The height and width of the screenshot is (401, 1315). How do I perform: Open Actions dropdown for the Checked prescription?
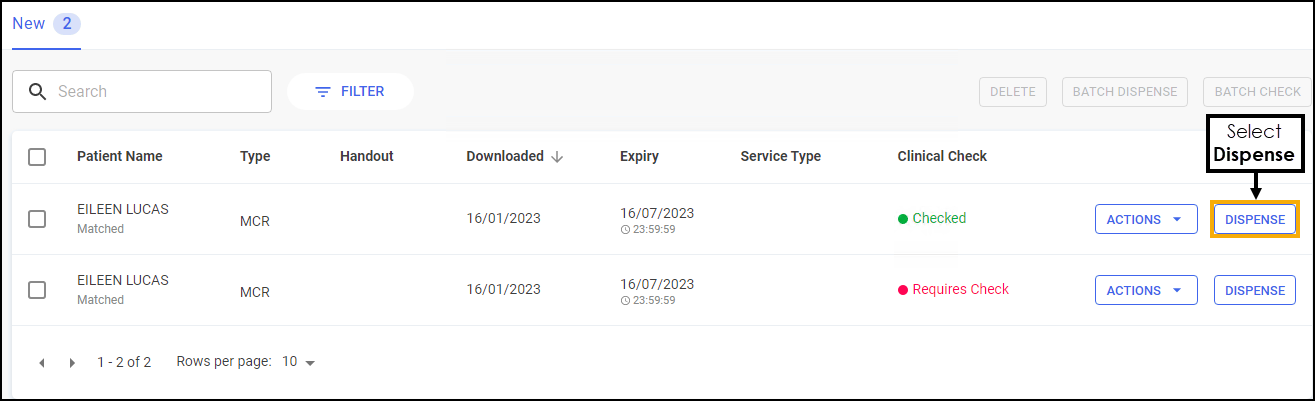tap(1146, 219)
